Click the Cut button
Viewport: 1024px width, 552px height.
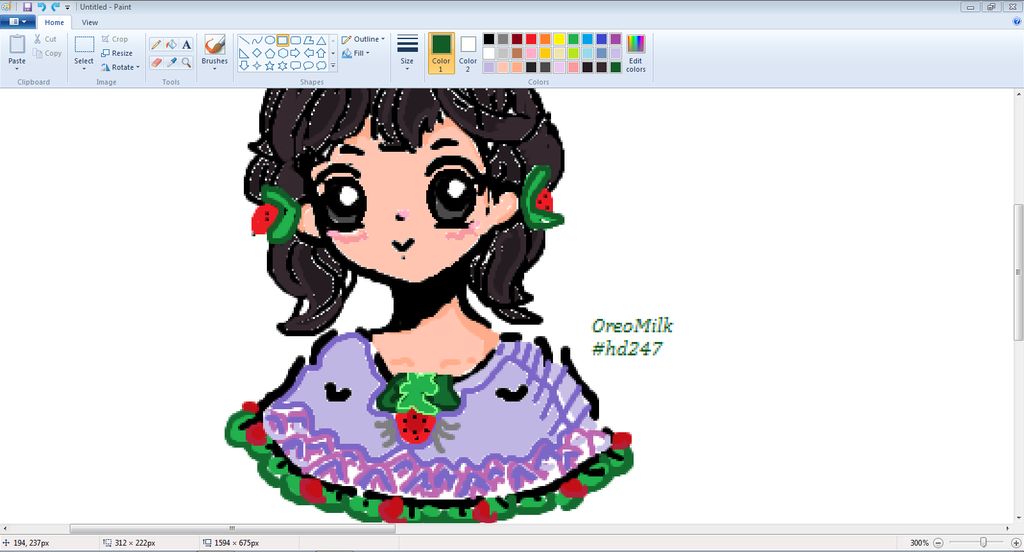45,39
